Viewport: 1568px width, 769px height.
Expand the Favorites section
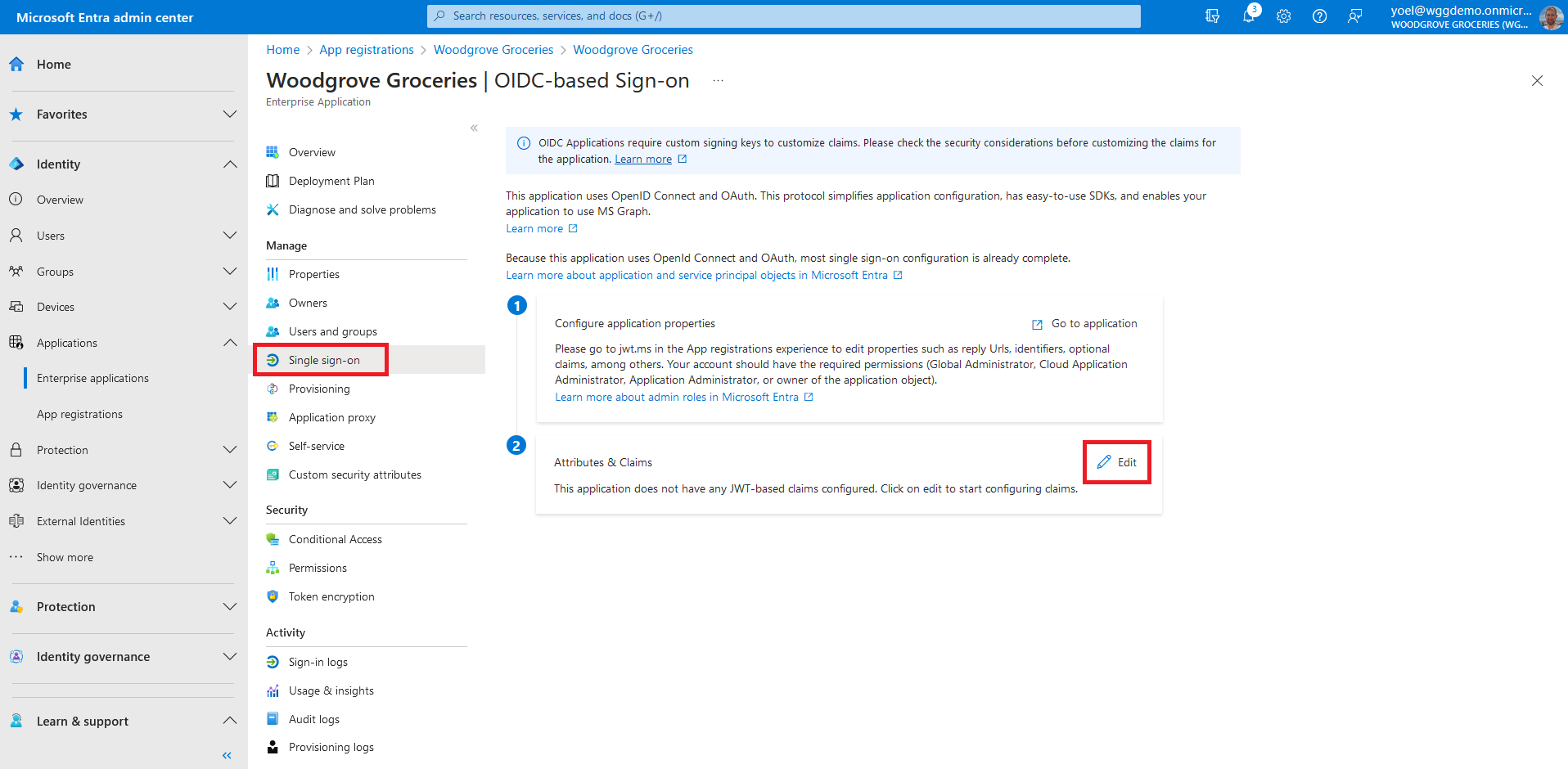(x=230, y=115)
